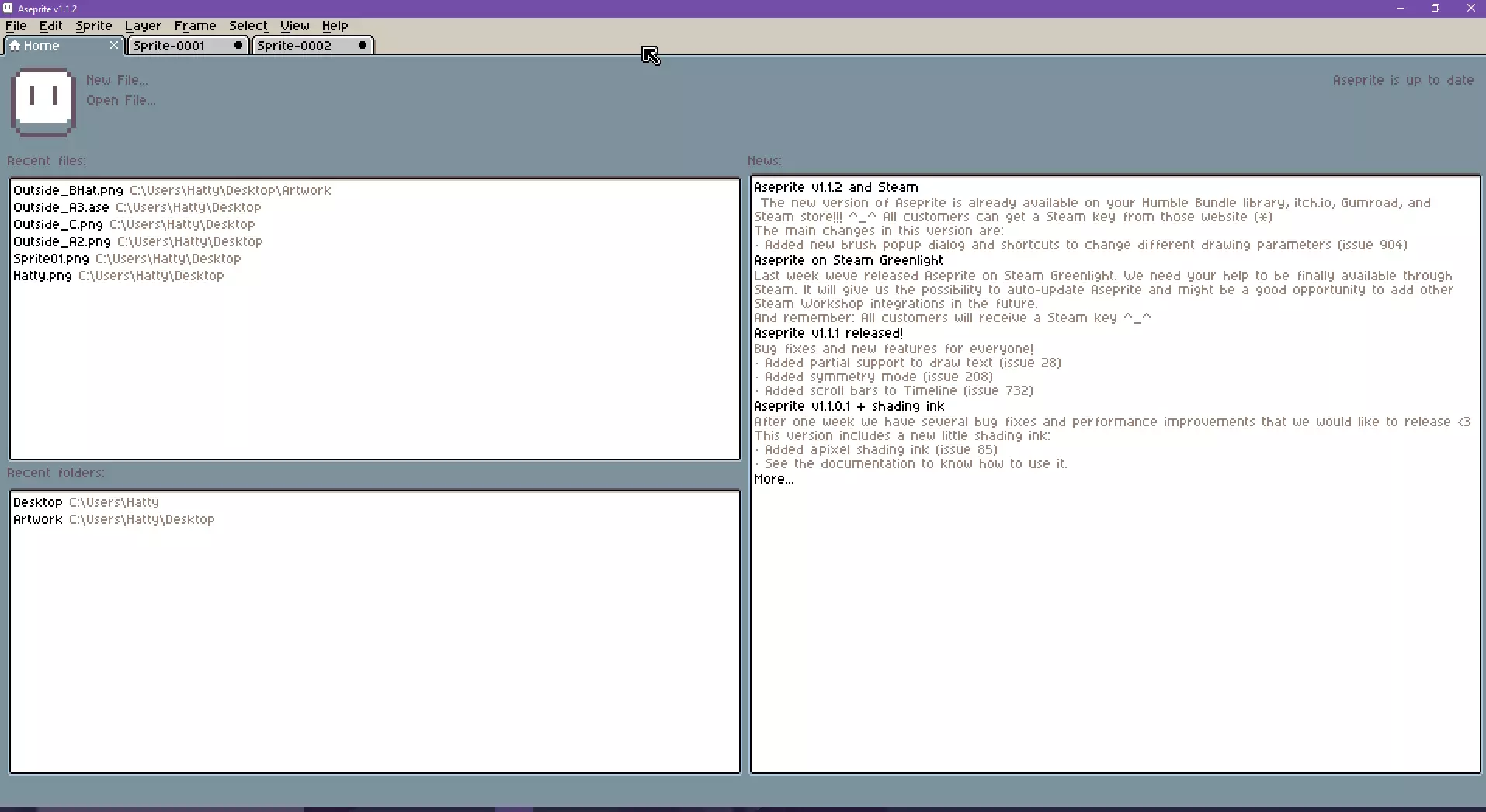Click Sprite-0001 tab's unsaved dot icon

(x=238, y=46)
